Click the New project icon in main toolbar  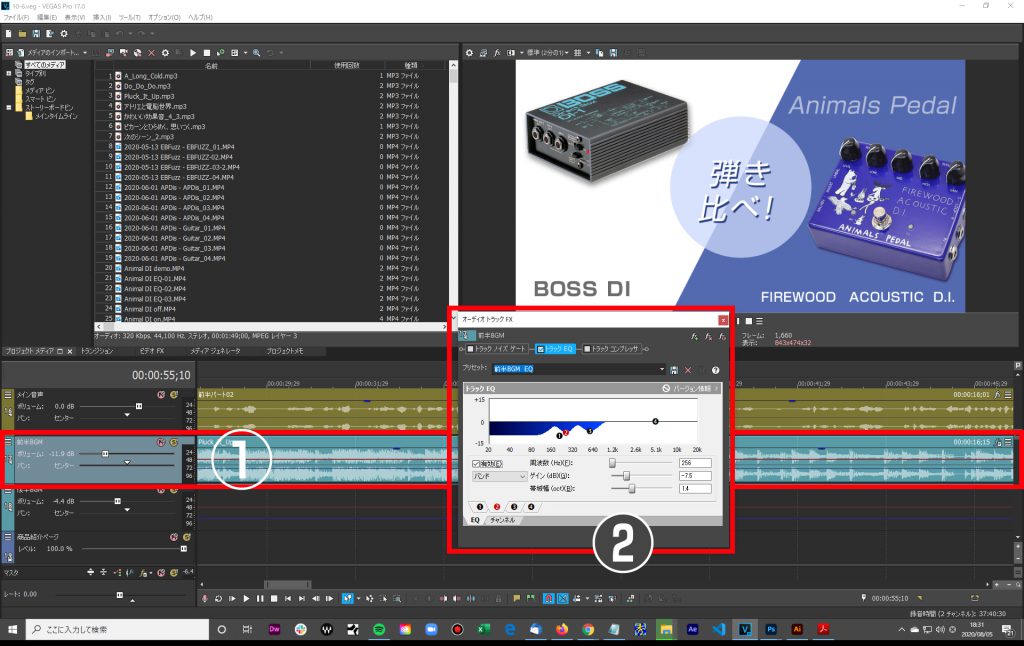[x=8, y=33]
